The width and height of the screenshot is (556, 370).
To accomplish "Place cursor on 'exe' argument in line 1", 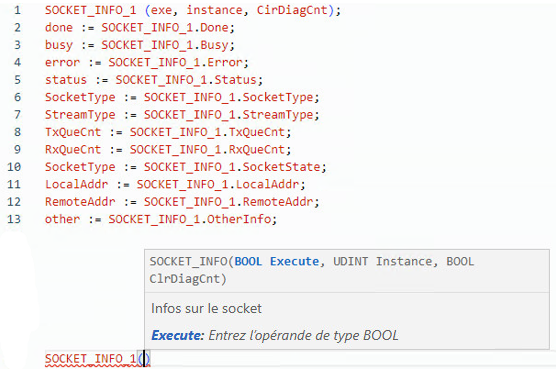I will [x=161, y=10].
